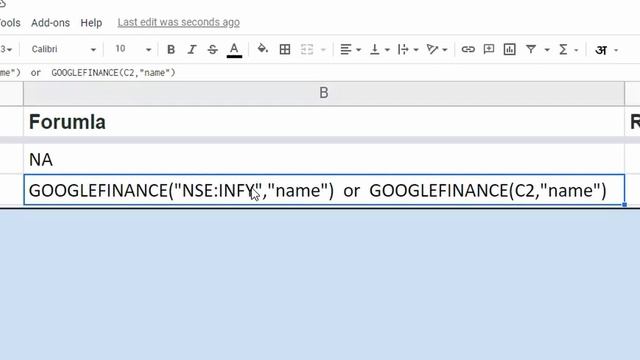Click the insert chart icon
This screenshot has width=640, height=360.
[509, 49]
